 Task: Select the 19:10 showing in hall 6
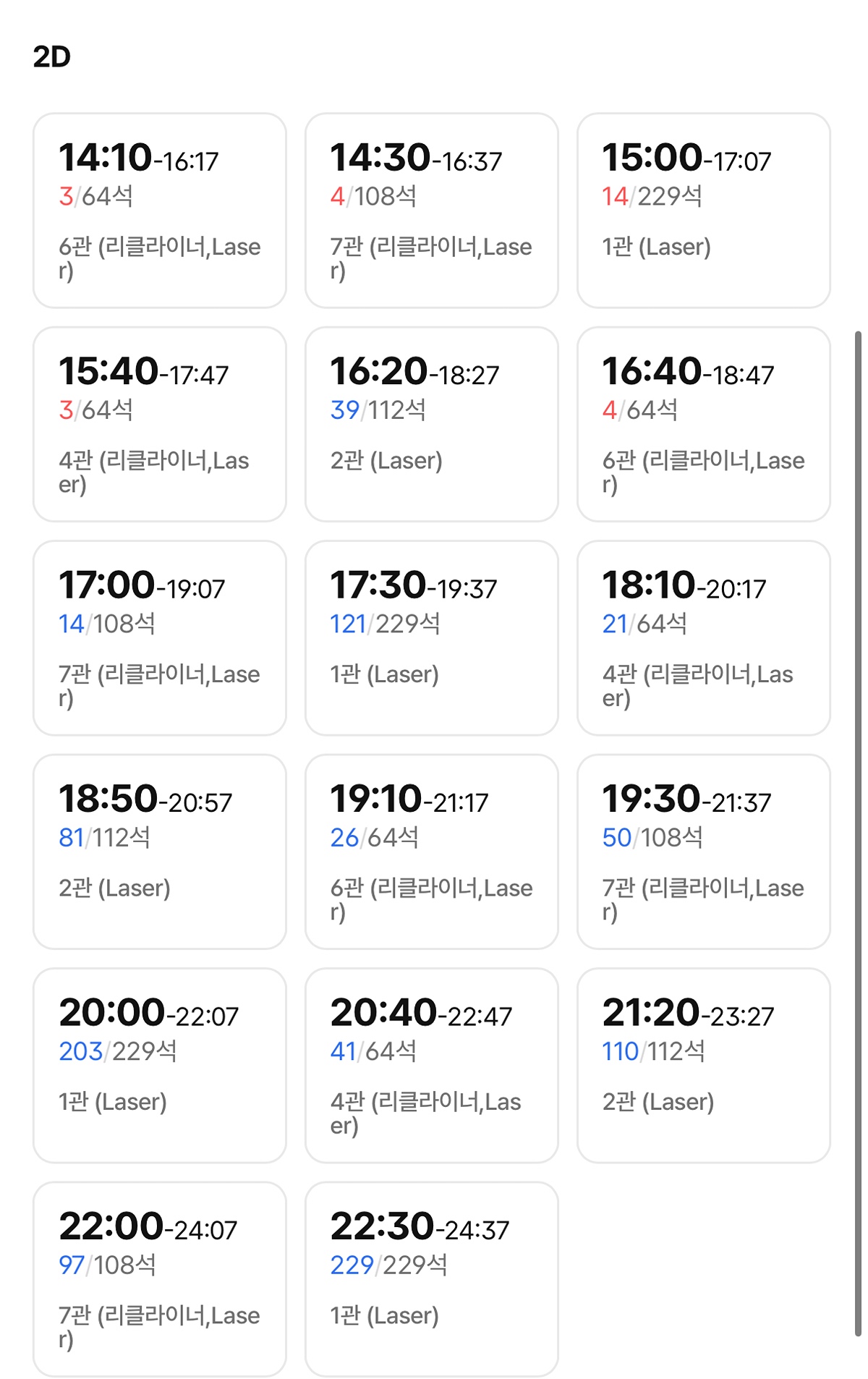point(431,852)
